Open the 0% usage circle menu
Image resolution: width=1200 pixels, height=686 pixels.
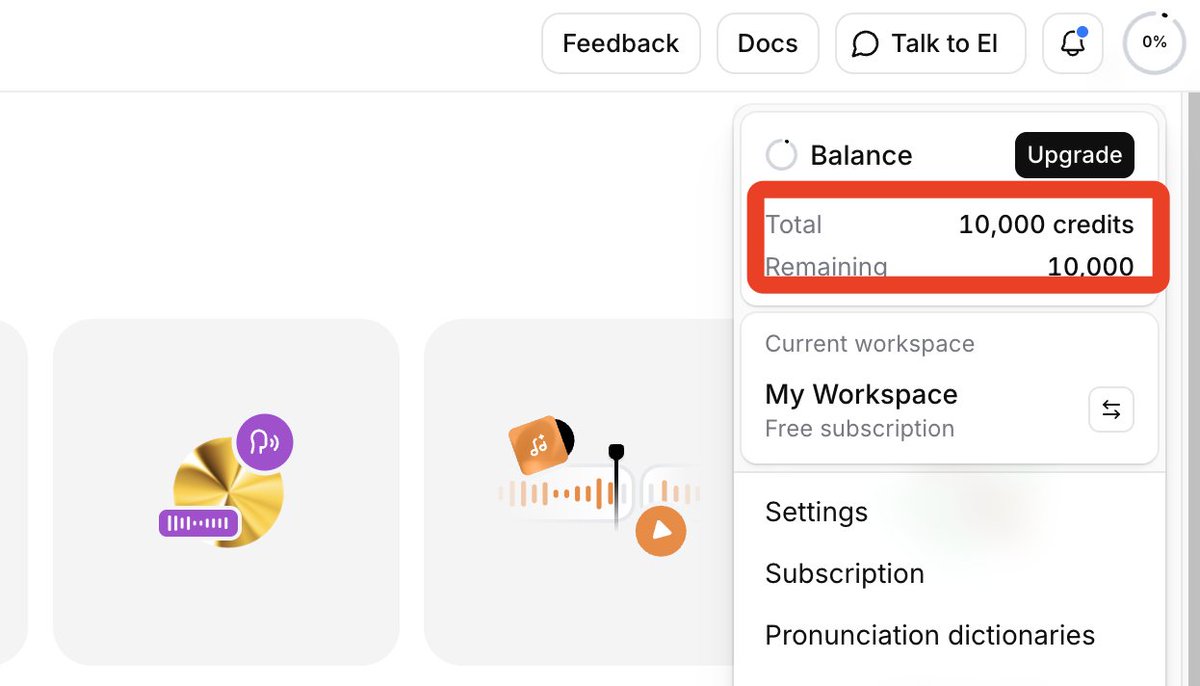tap(1154, 43)
